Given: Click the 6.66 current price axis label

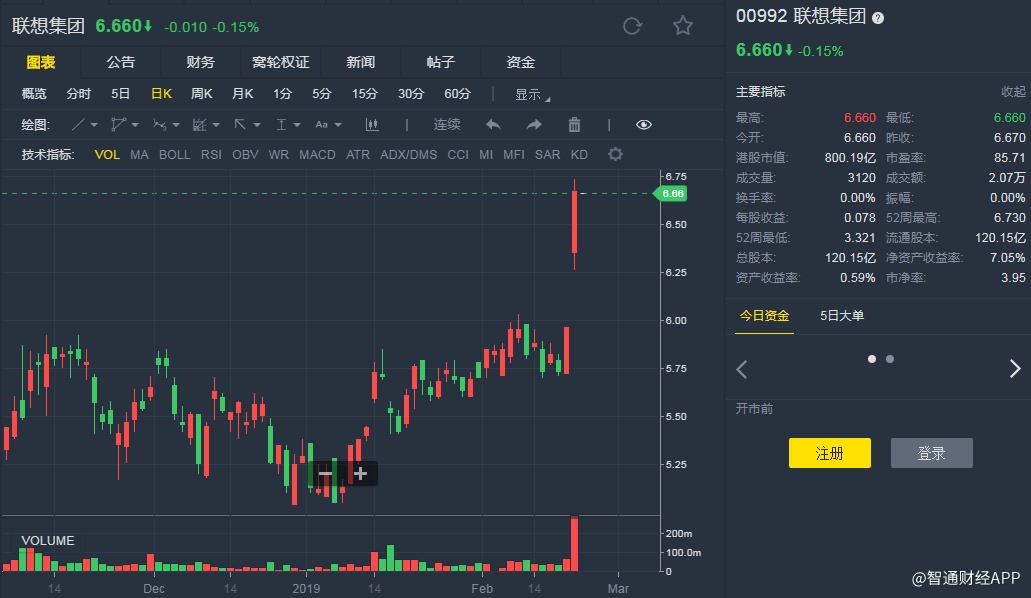Looking at the screenshot, I should pyautogui.click(x=671, y=193).
